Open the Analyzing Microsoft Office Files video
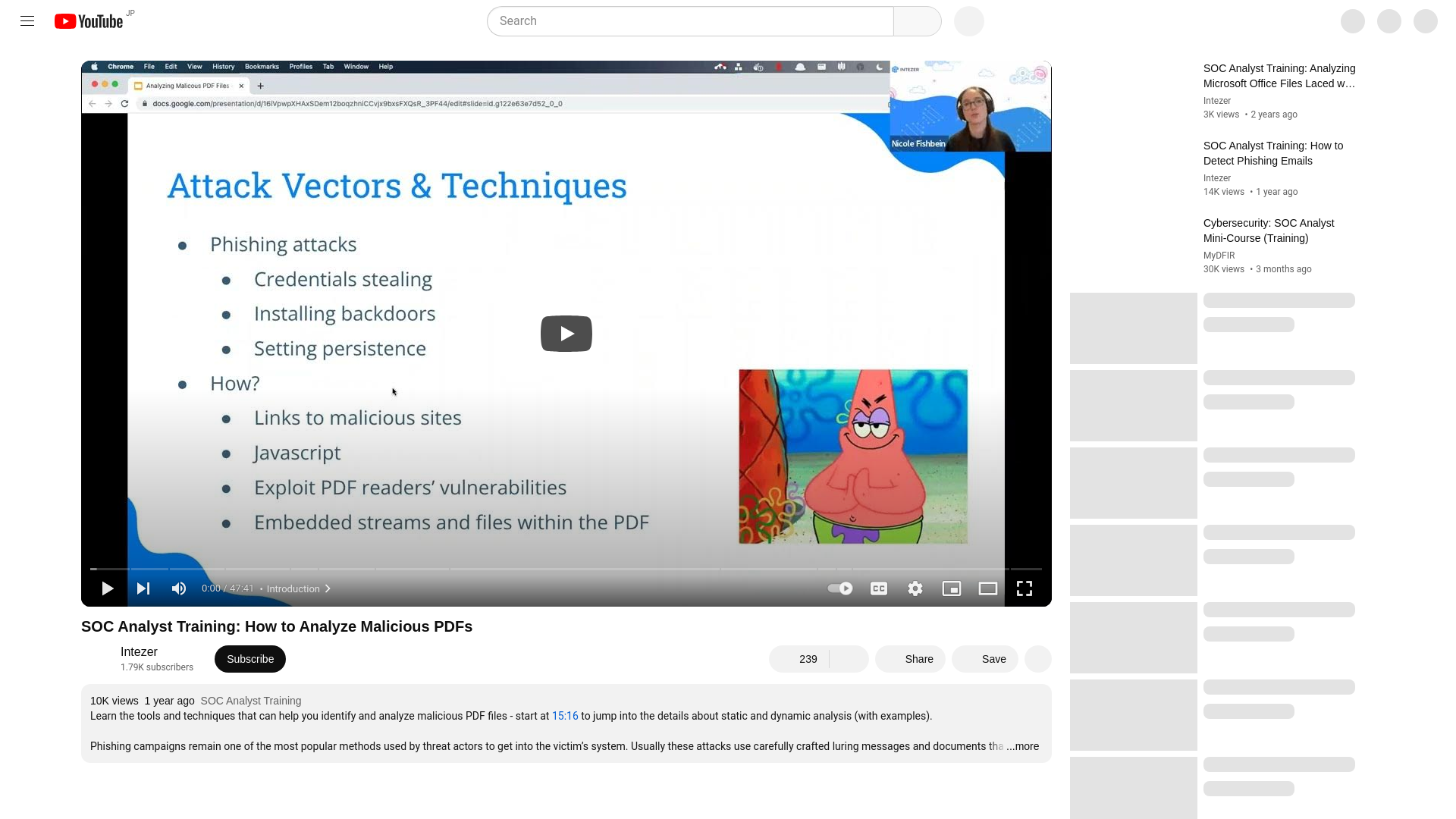The image size is (1456, 819). pos(1279,76)
